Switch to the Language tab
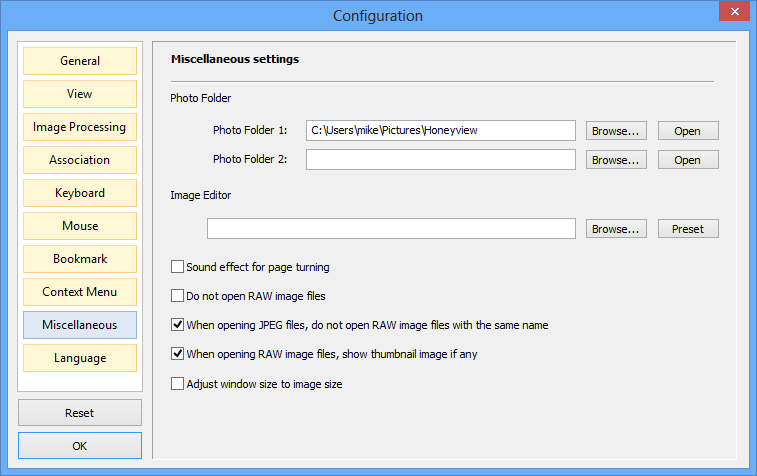 (80, 358)
